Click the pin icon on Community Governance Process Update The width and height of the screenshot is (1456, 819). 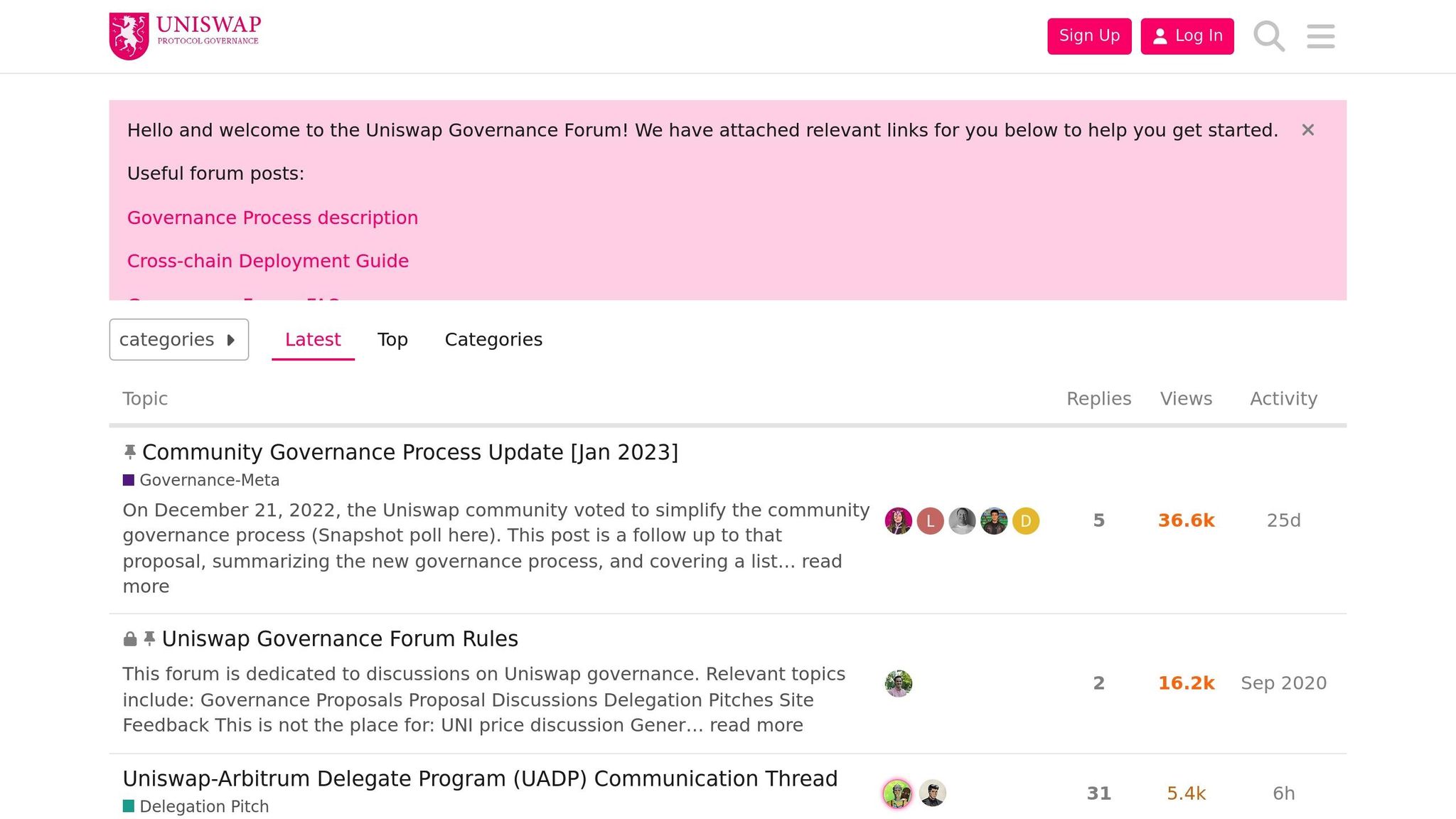click(x=130, y=451)
